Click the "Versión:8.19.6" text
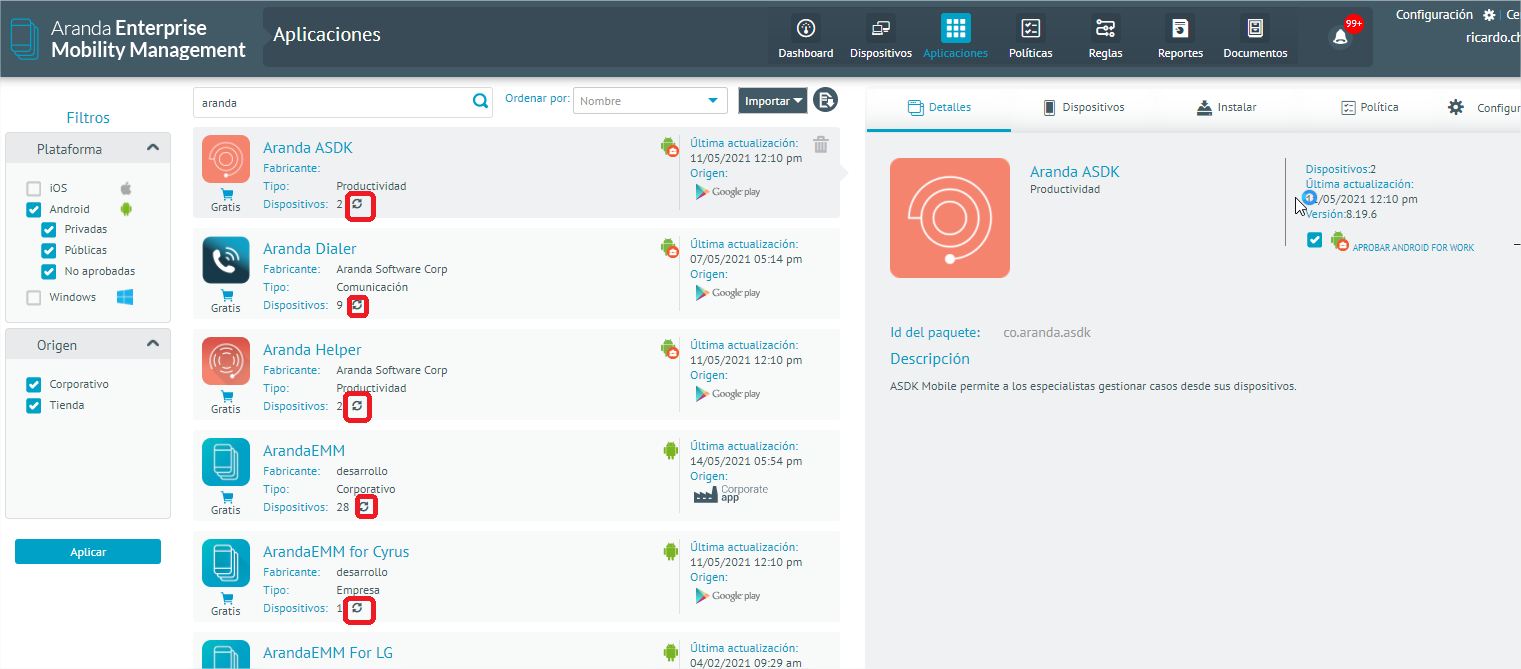 pos(1341,214)
